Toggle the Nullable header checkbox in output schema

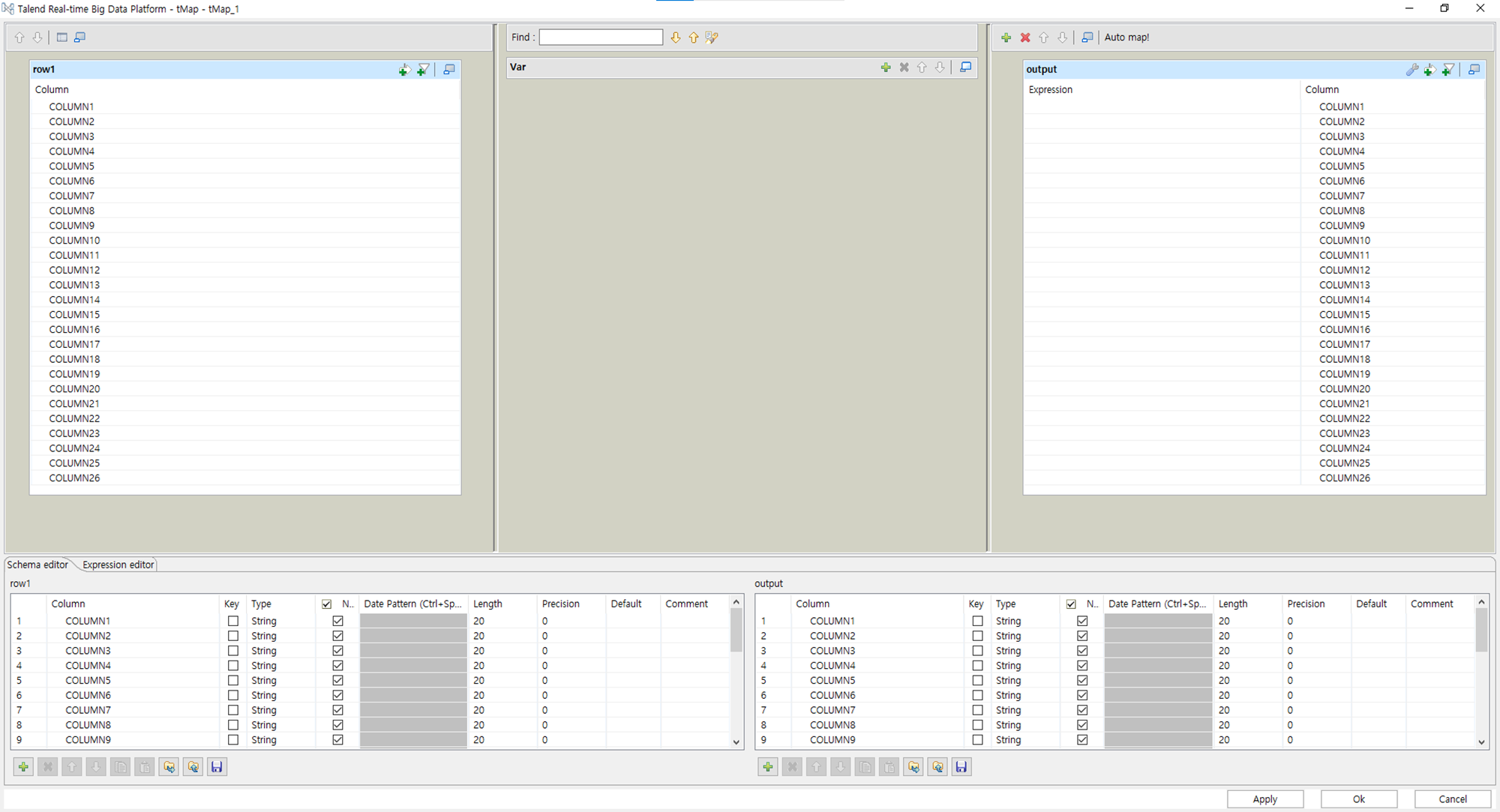click(x=1071, y=604)
